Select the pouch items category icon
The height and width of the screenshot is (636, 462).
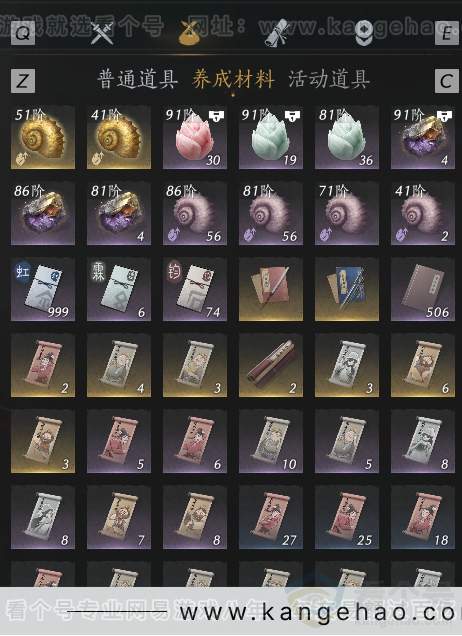tap(191, 32)
